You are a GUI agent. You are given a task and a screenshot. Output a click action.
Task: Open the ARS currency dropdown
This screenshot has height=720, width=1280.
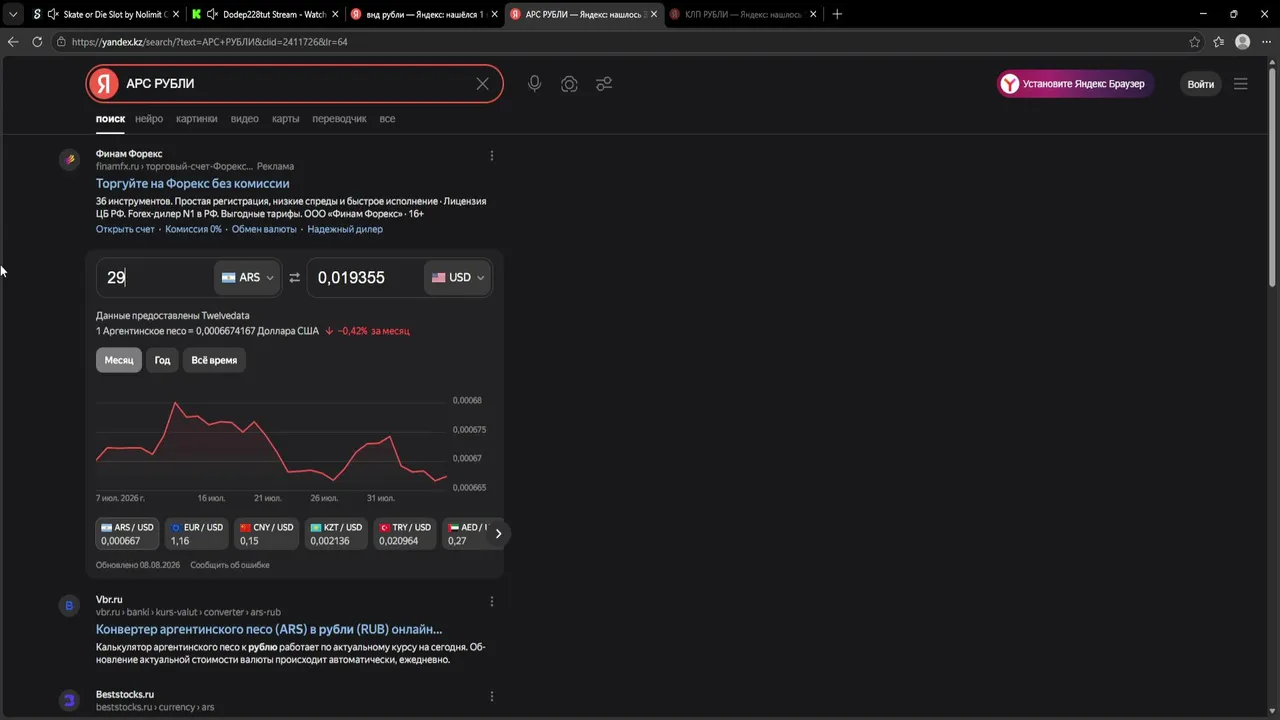click(248, 278)
